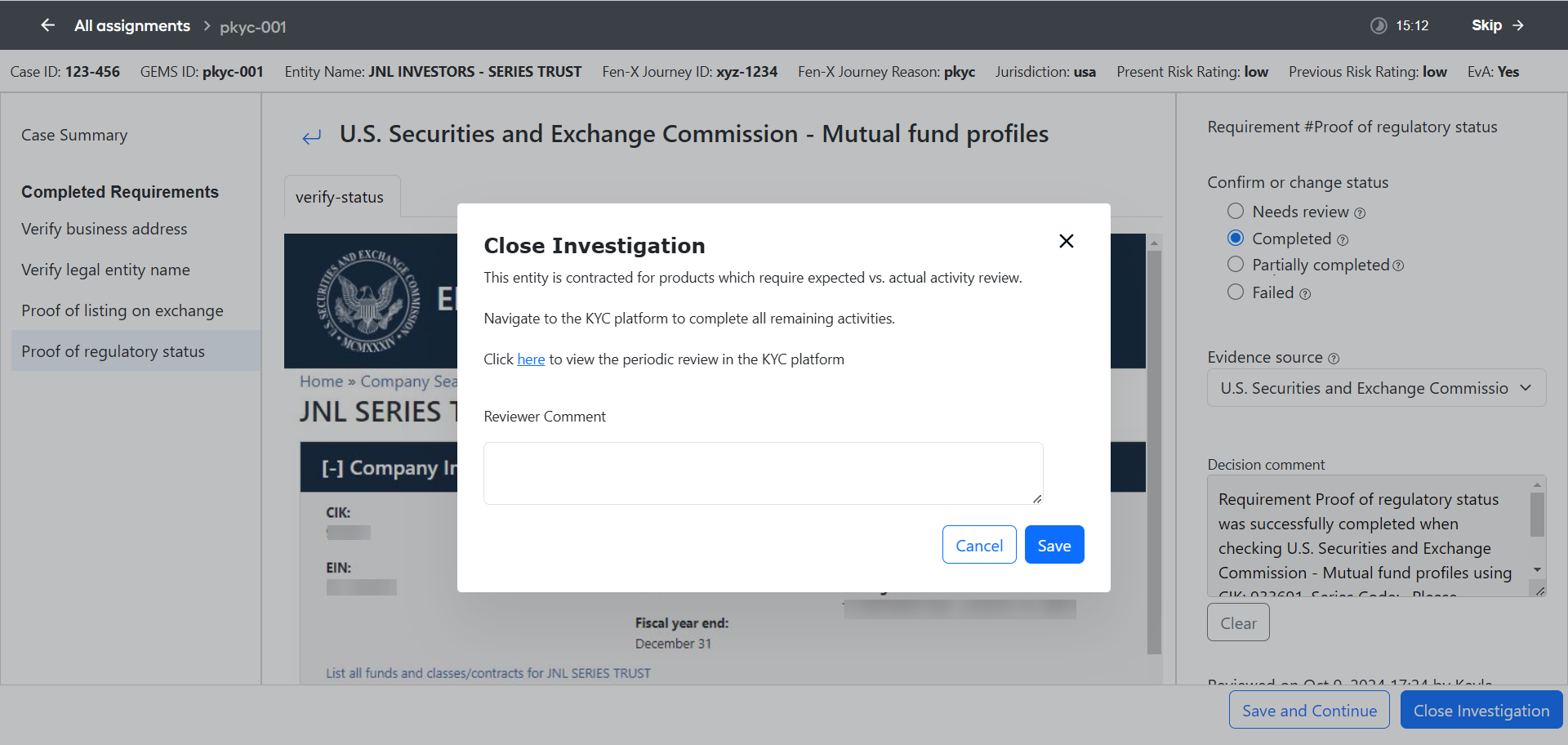Click the Close Investigation button at bottom
Screen dimensions: 1568x745
point(1481,711)
